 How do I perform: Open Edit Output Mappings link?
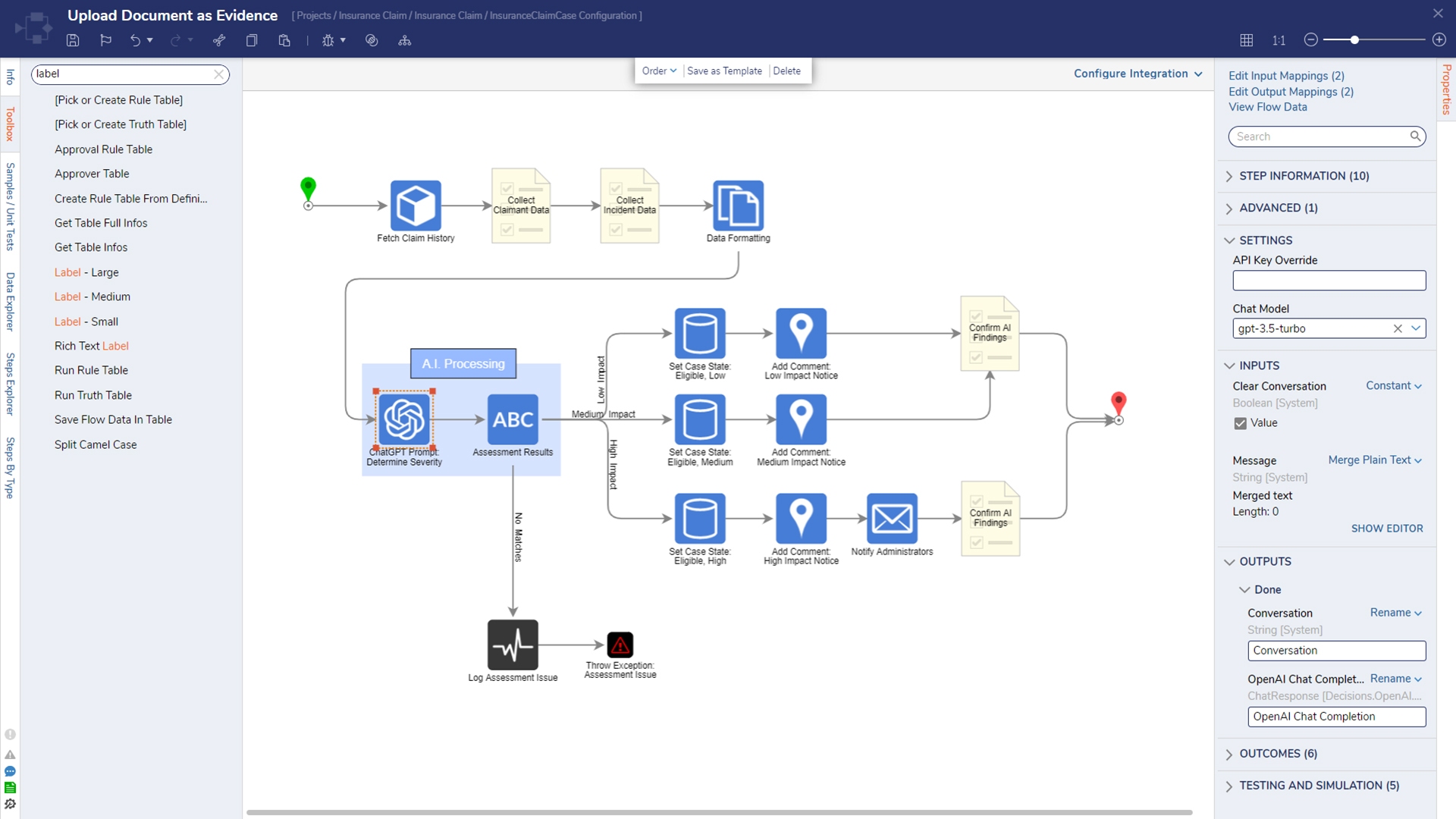(x=1291, y=92)
